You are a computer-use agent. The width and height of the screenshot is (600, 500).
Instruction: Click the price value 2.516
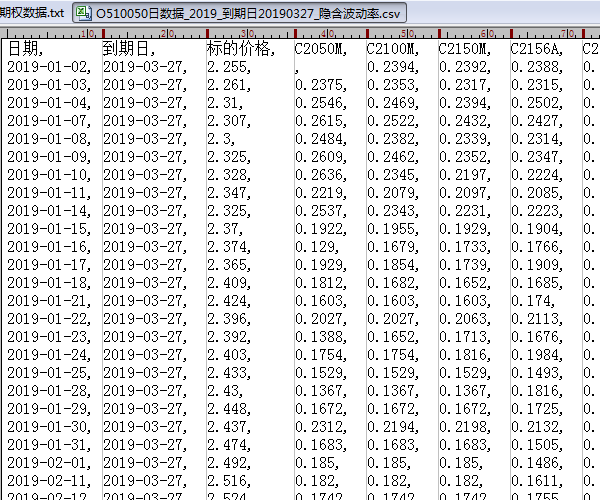point(229,481)
